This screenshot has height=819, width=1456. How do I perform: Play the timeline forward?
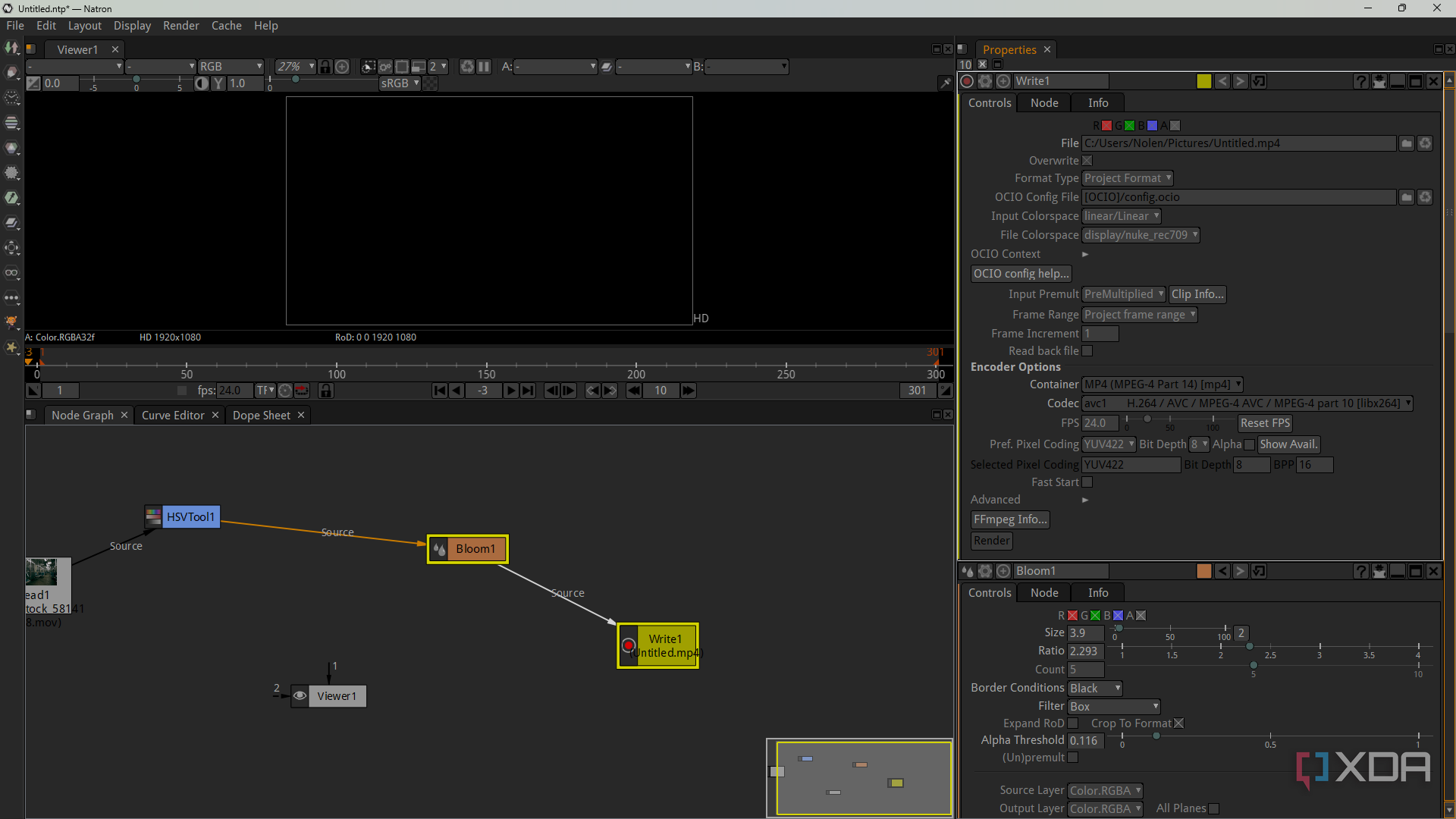pos(511,391)
